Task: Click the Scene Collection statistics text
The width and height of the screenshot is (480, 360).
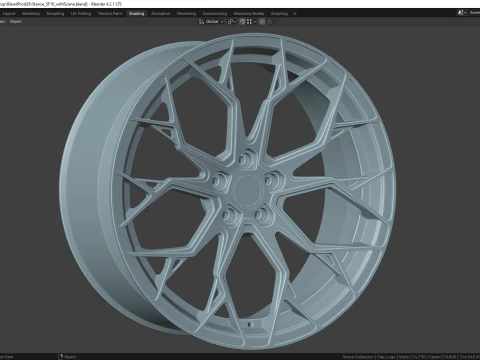Action: 411,357
